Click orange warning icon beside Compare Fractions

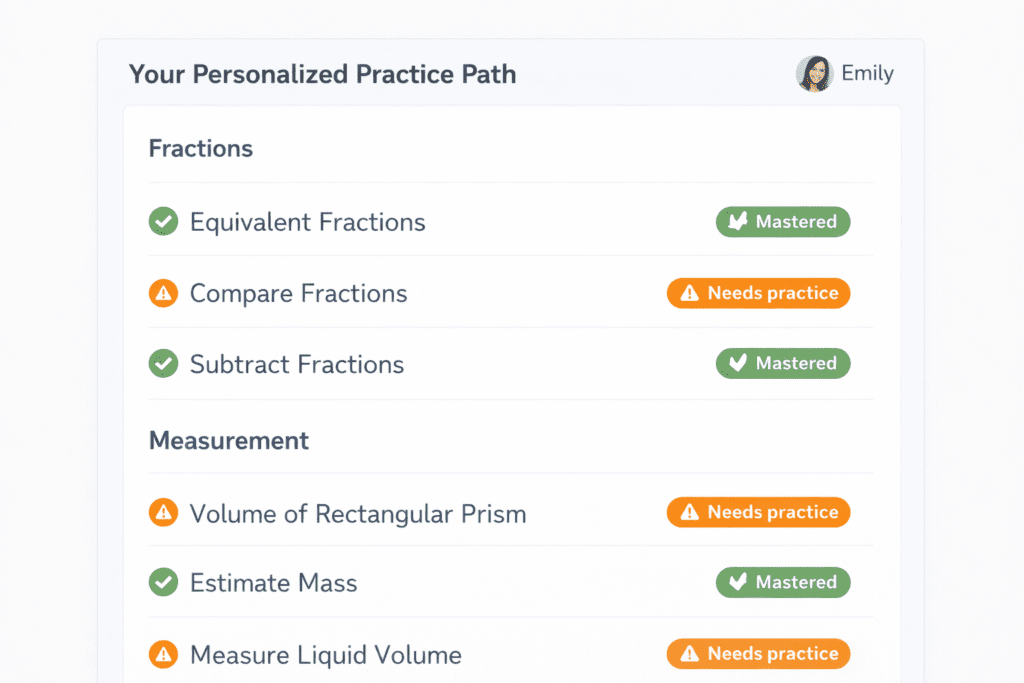click(163, 293)
